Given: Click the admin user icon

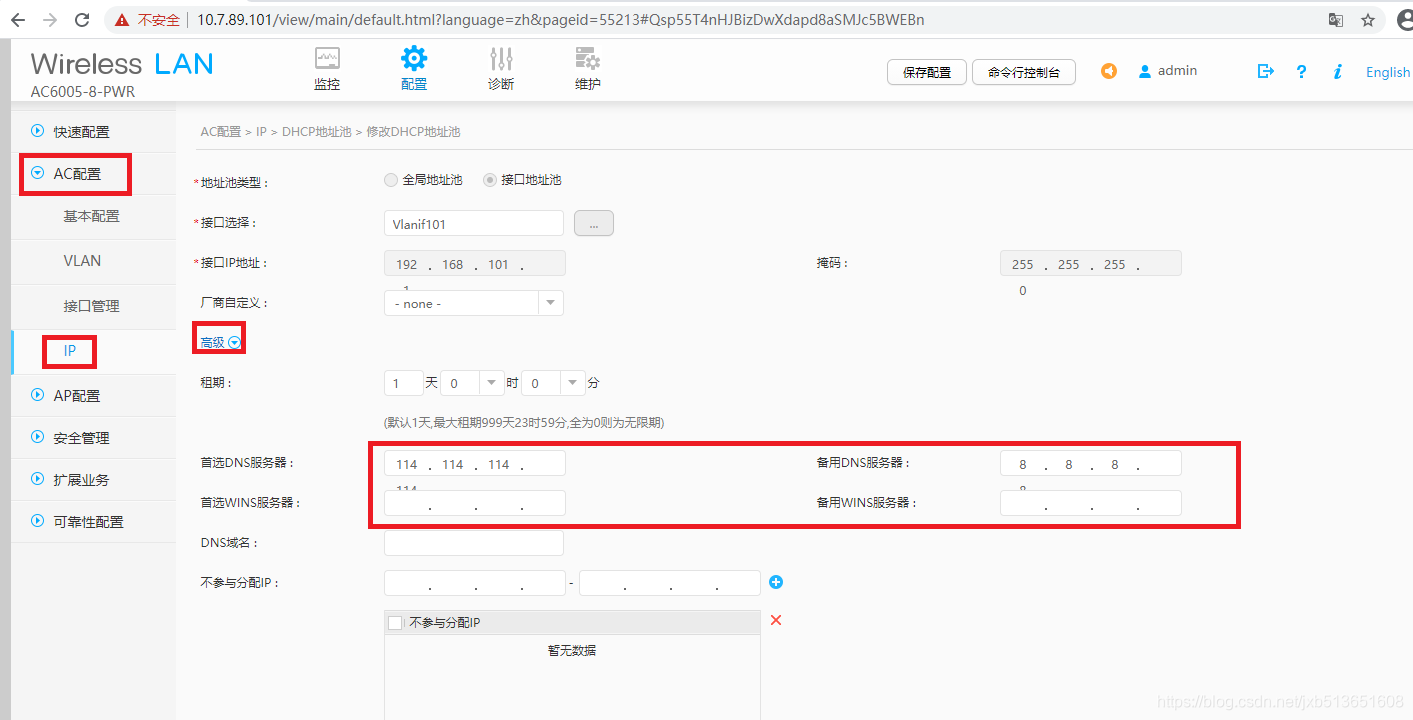Looking at the screenshot, I should [x=1145, y=72].
